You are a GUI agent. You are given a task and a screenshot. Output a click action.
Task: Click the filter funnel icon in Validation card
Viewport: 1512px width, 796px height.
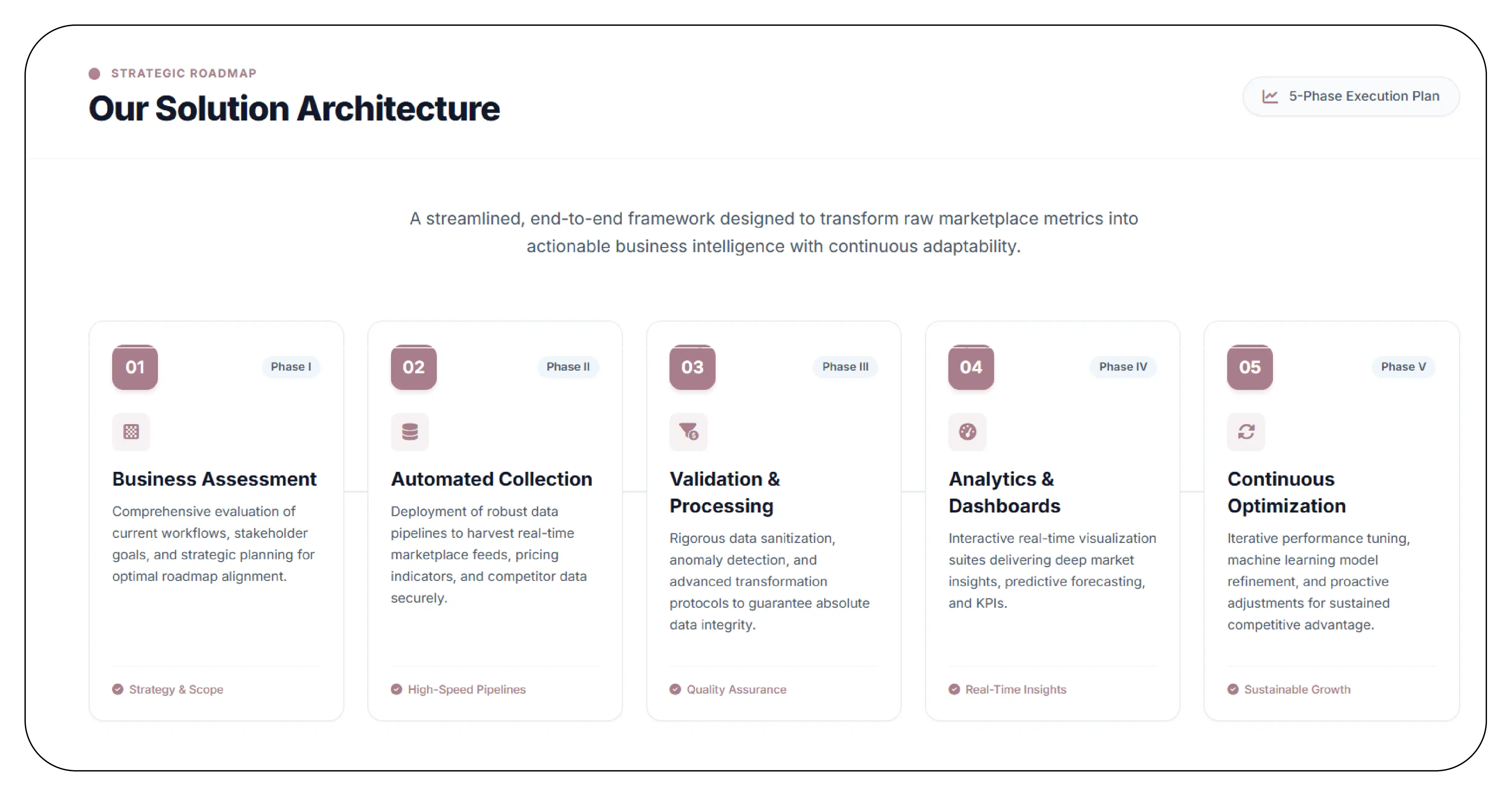click(688, 432)
